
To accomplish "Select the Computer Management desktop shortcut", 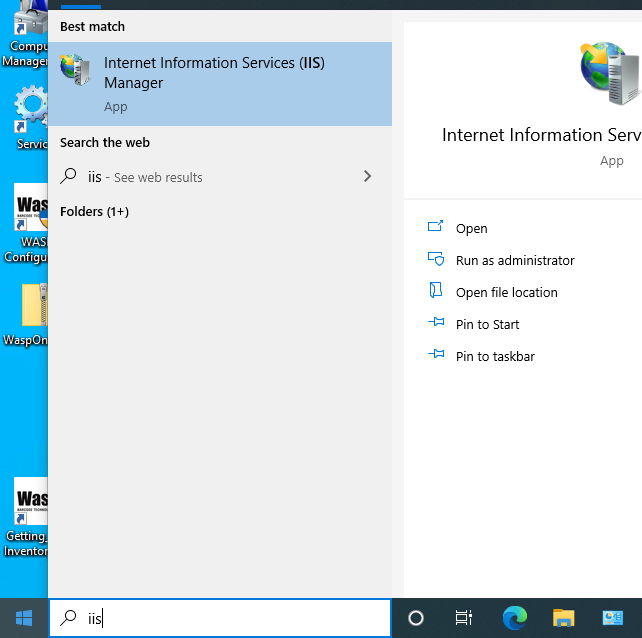I will 25,34.
